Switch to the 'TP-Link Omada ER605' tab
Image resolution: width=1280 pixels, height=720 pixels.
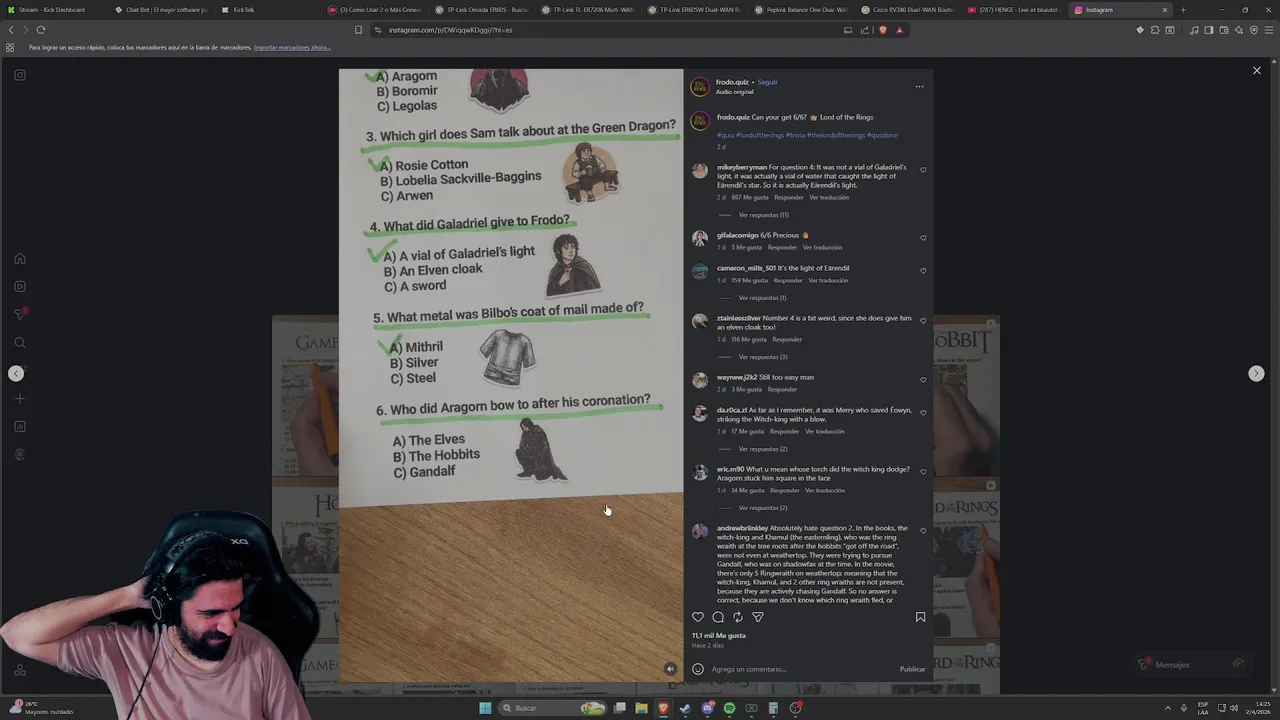point(480,10)
